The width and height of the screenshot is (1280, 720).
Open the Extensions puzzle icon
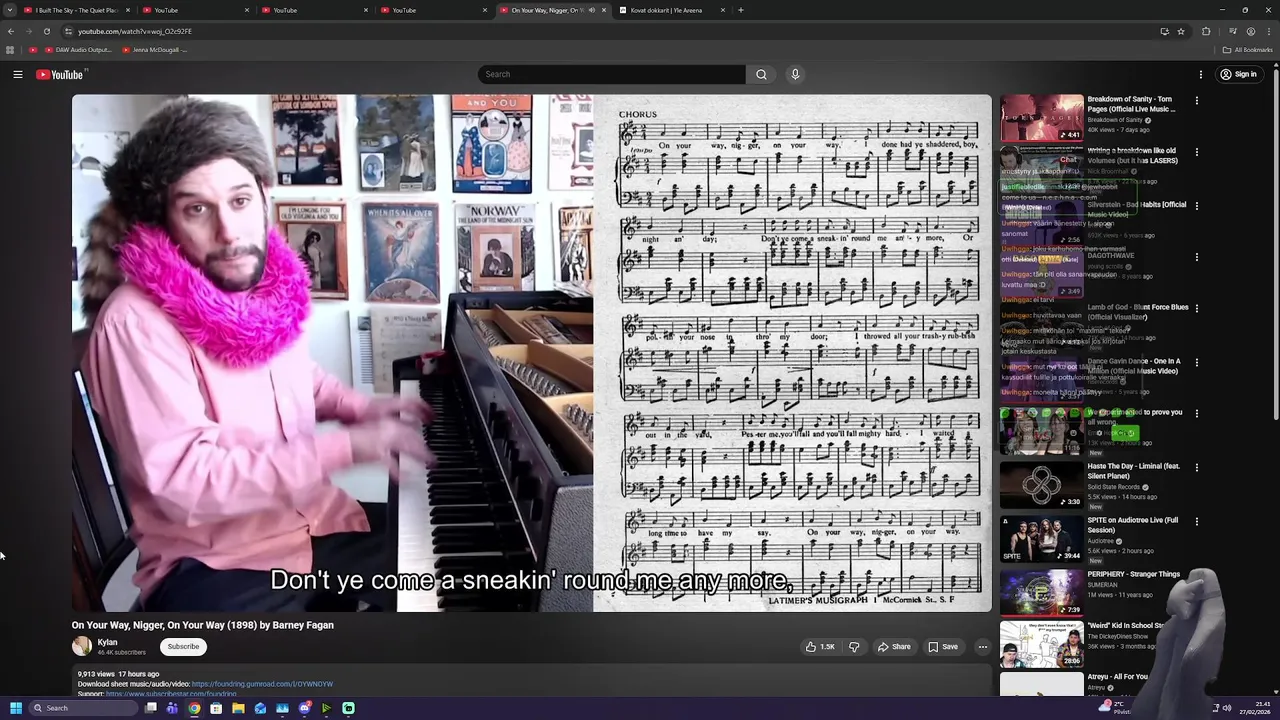1206,31
